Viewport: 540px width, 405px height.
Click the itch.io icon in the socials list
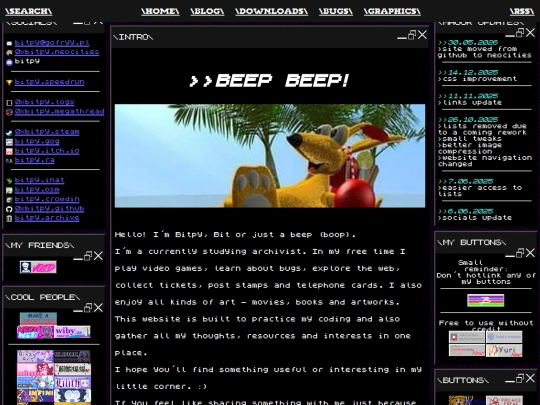click(x=9, y=151)
